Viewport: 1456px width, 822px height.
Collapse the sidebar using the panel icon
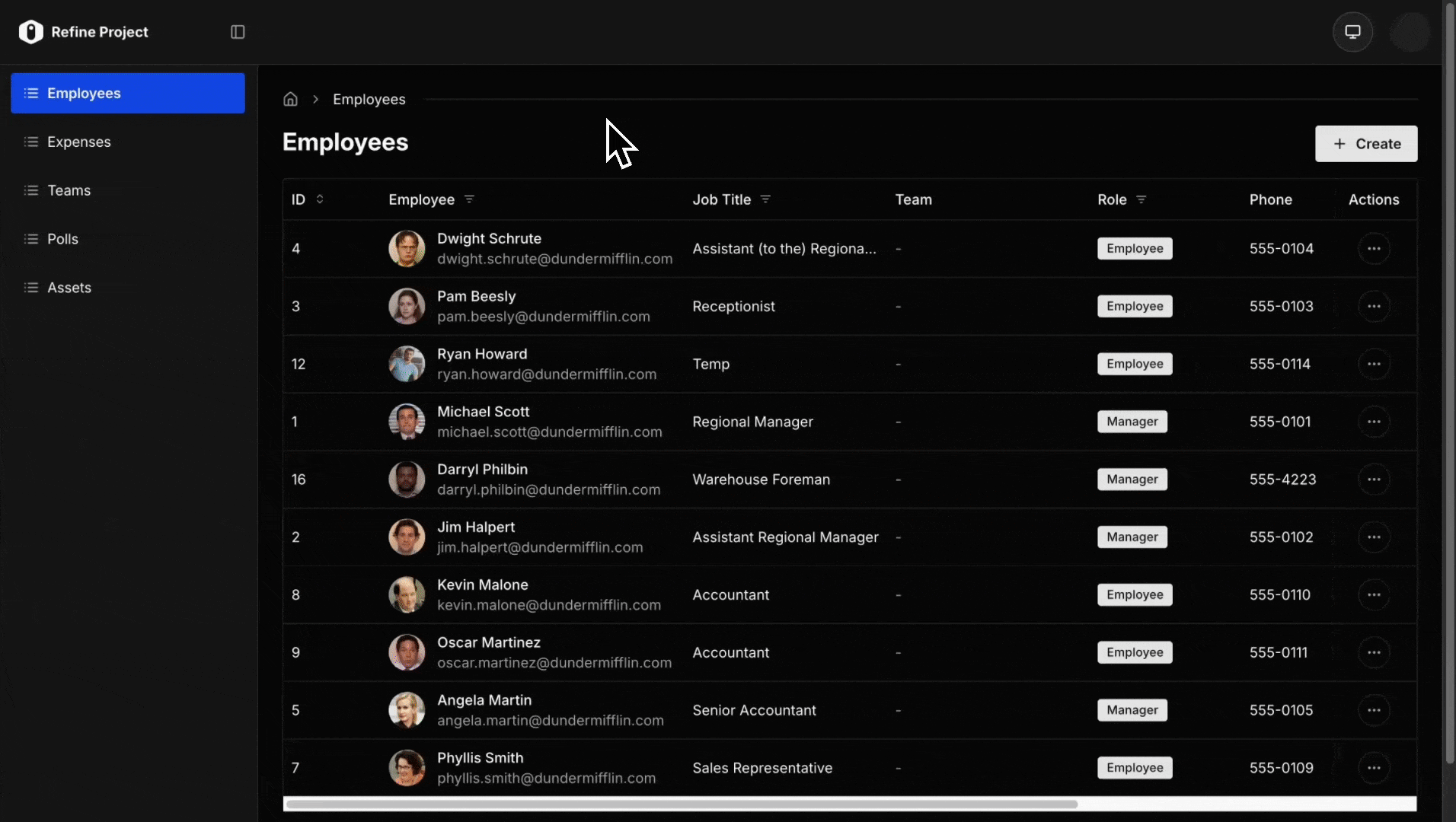[238, 32]
